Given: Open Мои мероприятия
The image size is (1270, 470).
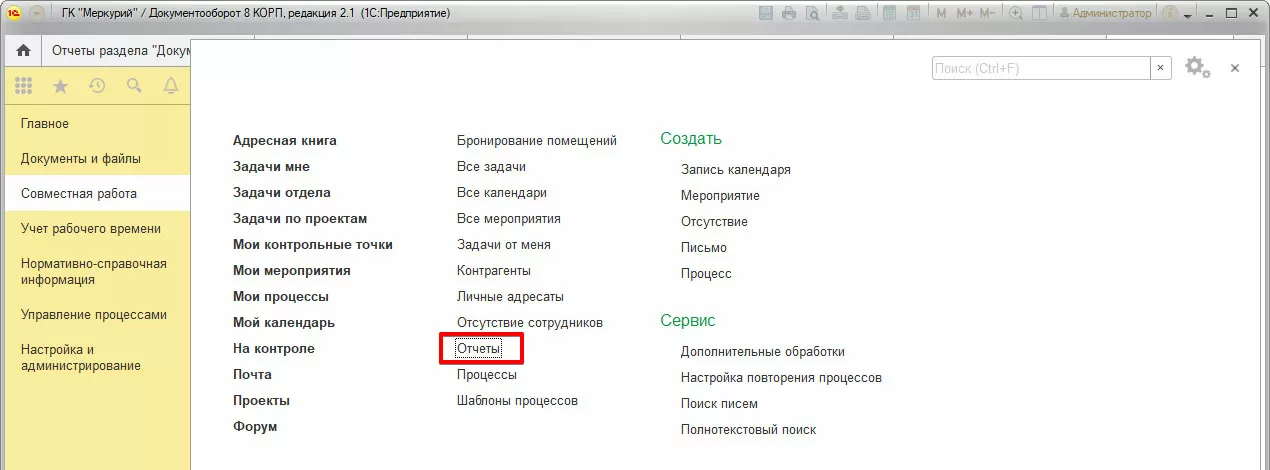Looking at the screenshot, I should point(292,271).
